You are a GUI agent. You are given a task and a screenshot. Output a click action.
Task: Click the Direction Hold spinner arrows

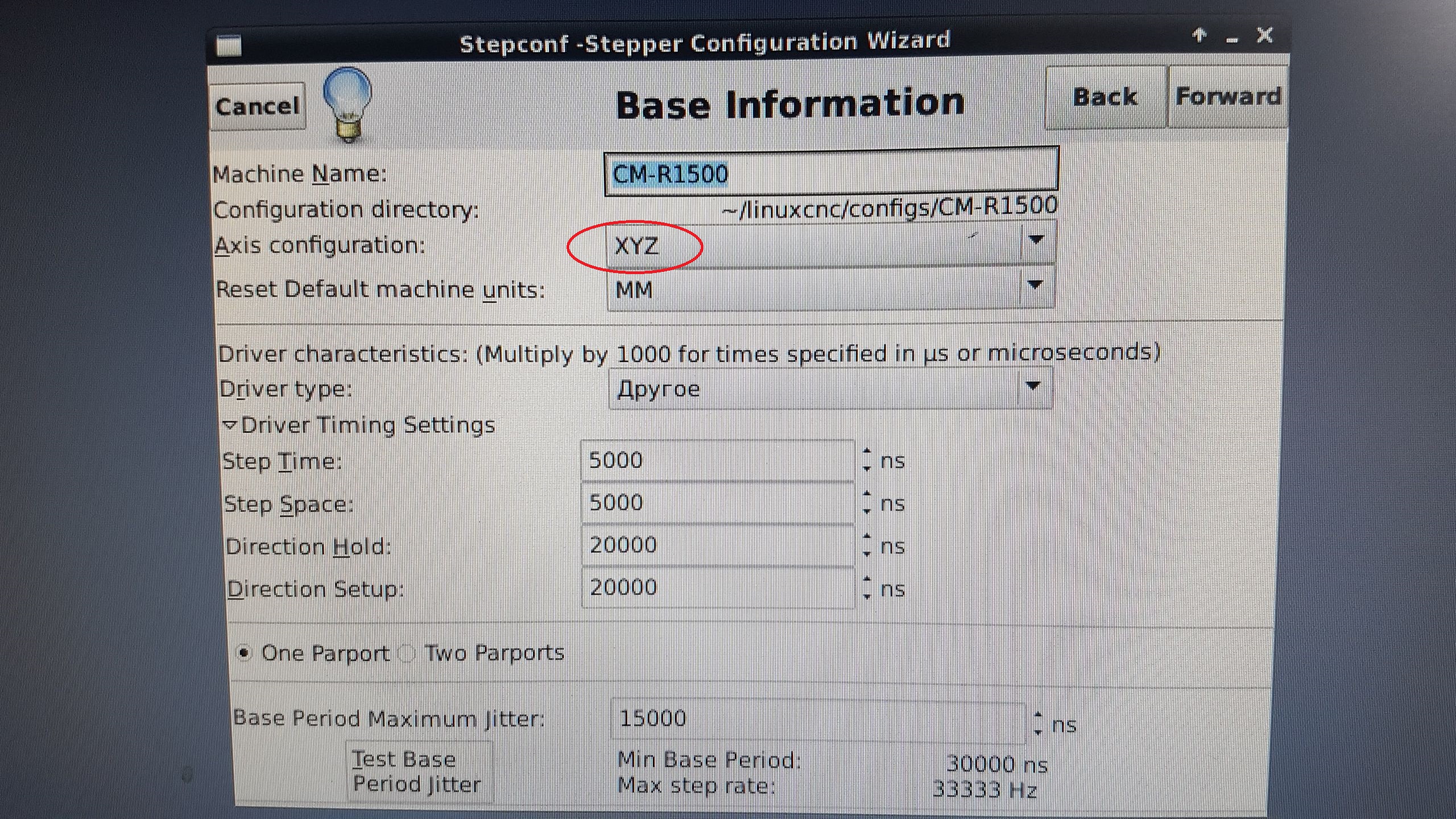coord(866,545)
